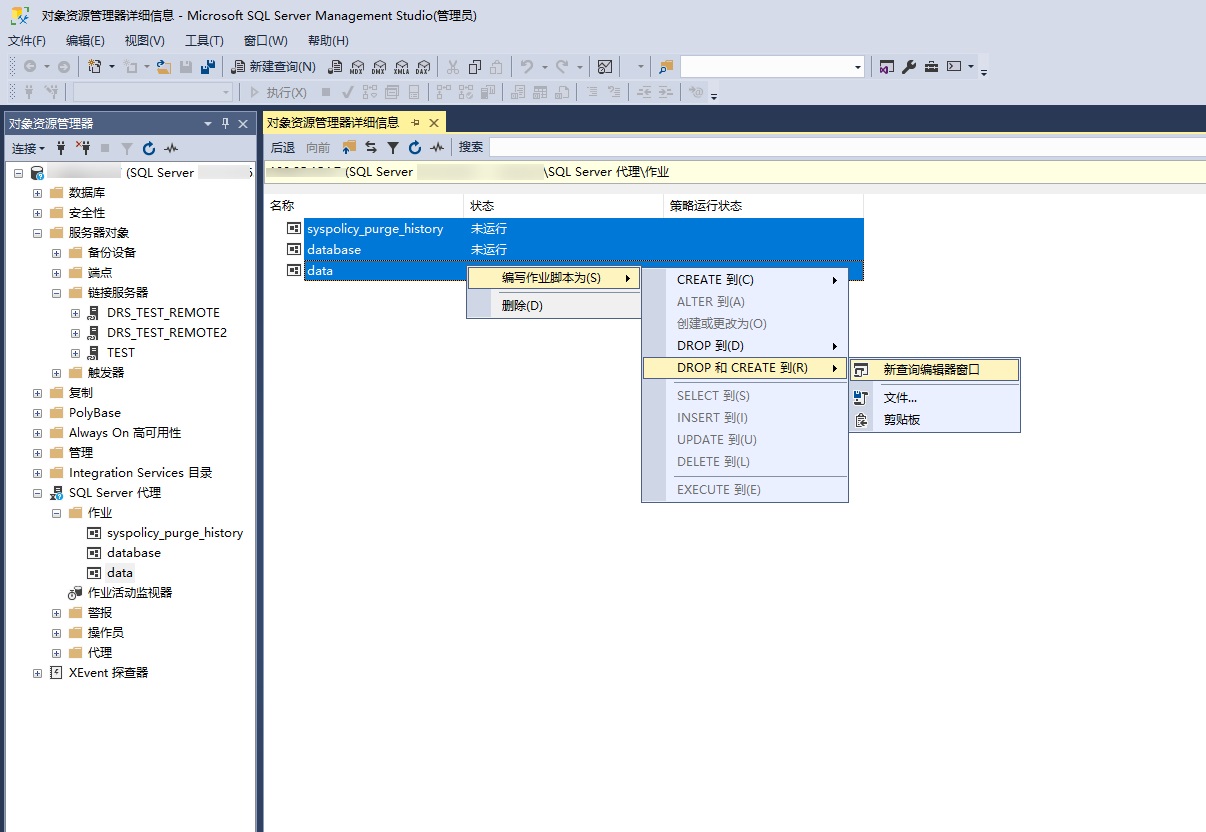The height and width of the screenshot is (832, 1206).
Task: Click the Up one level folder icon
Action: (349, 147)
